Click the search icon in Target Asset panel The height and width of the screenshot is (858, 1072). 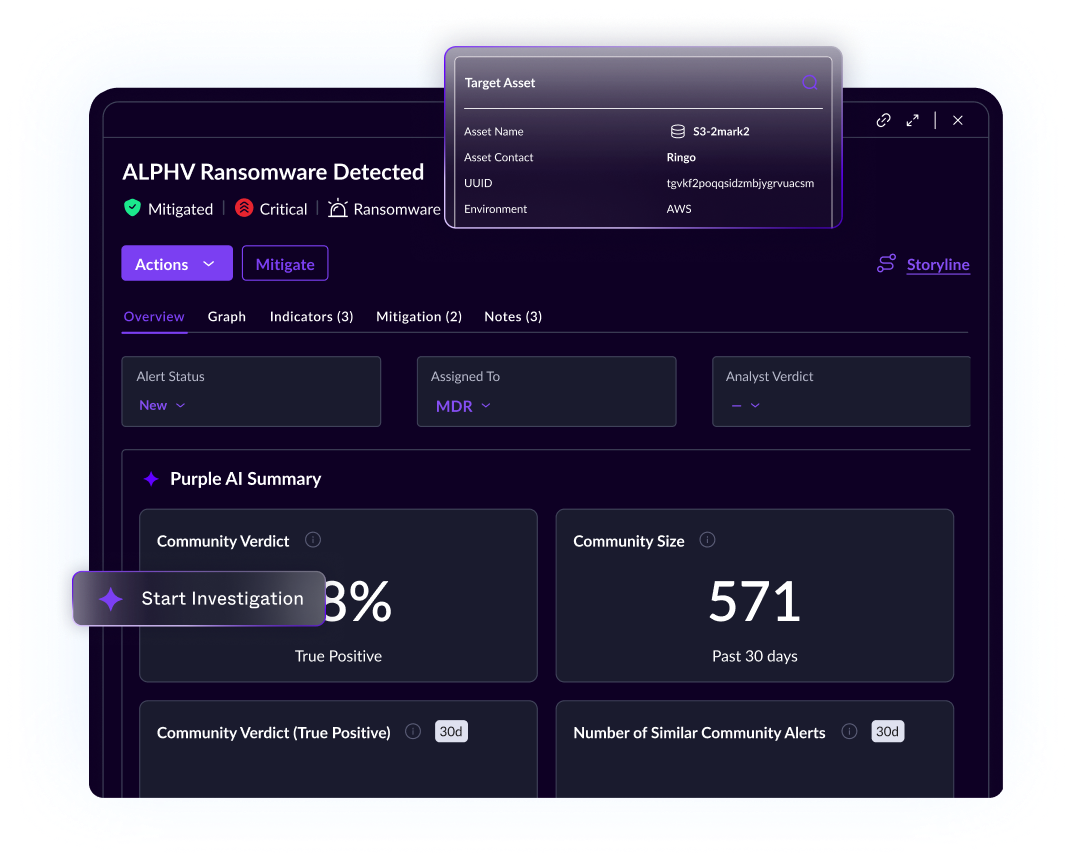pyautogui.click(x=810, y=83)
